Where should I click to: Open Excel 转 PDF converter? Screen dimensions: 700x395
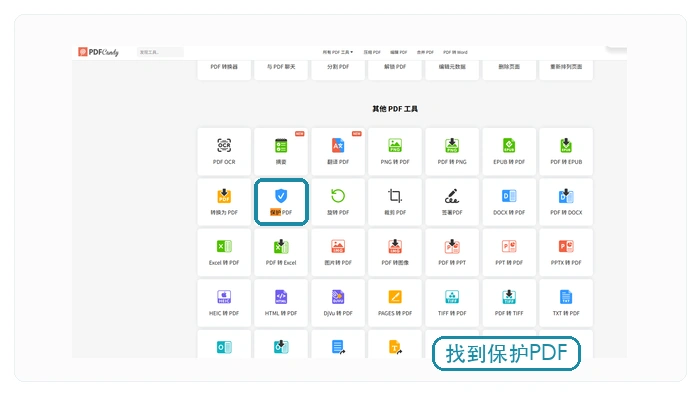click(224, 252)
